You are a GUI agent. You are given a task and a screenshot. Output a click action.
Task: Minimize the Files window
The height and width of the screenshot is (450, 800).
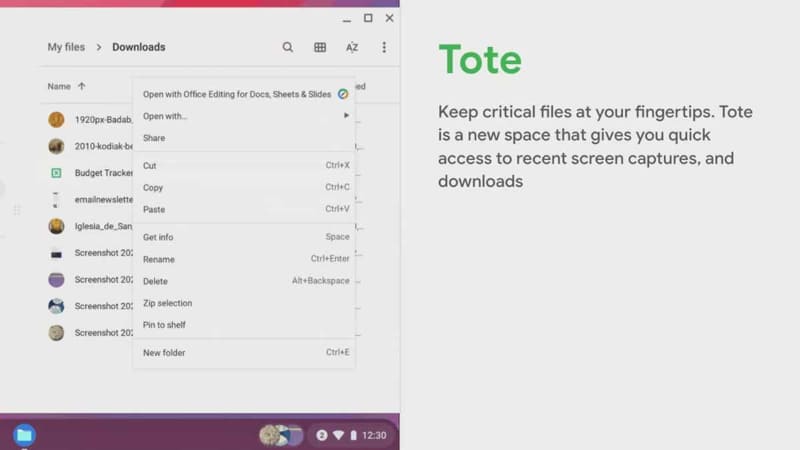[347, 18]
